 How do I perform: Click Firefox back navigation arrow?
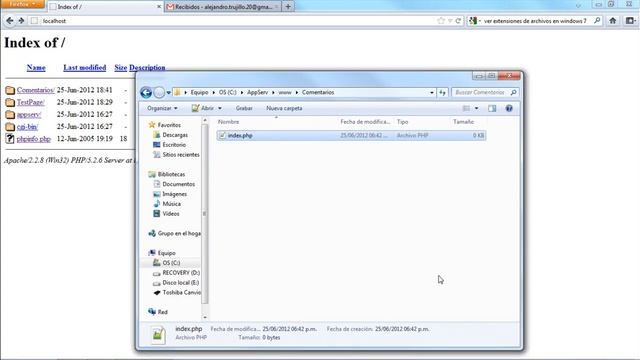[10, 20]
